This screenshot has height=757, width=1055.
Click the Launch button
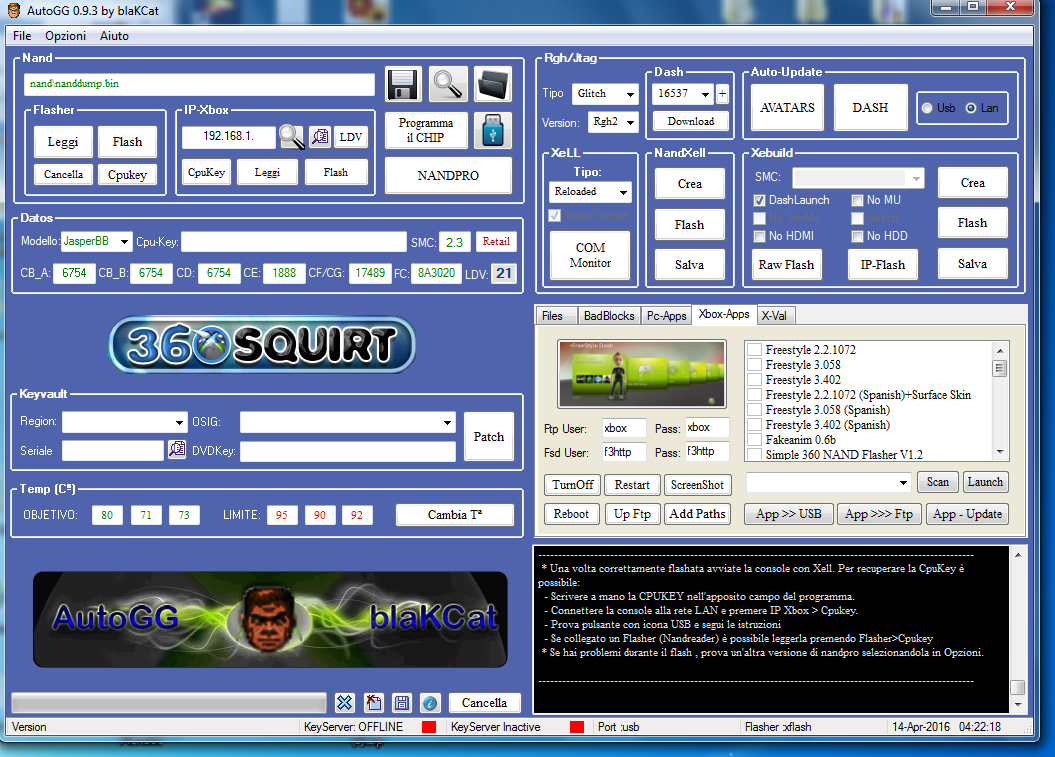click(x=985, y=482)
